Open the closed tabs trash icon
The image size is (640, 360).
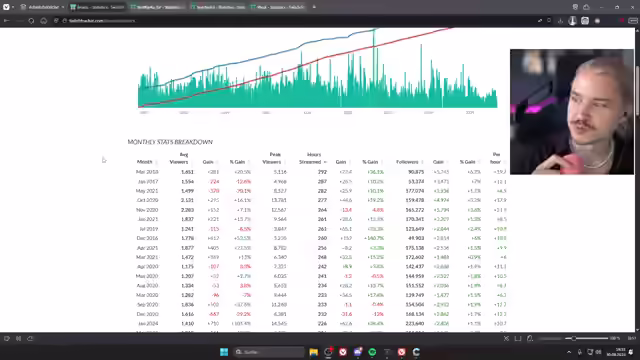(x=575, y=7)
